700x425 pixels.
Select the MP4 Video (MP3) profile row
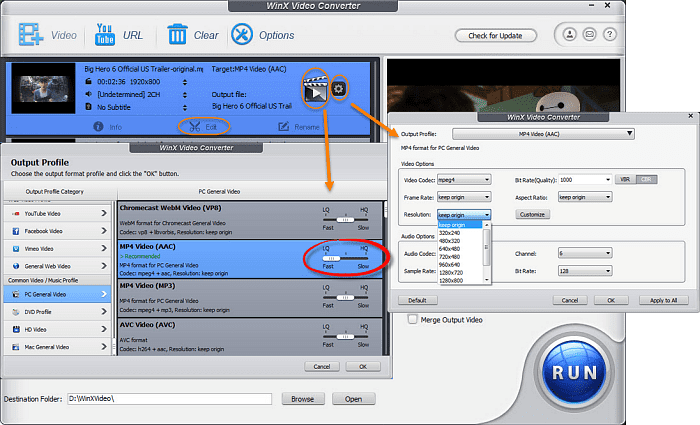tap(250, 298)
